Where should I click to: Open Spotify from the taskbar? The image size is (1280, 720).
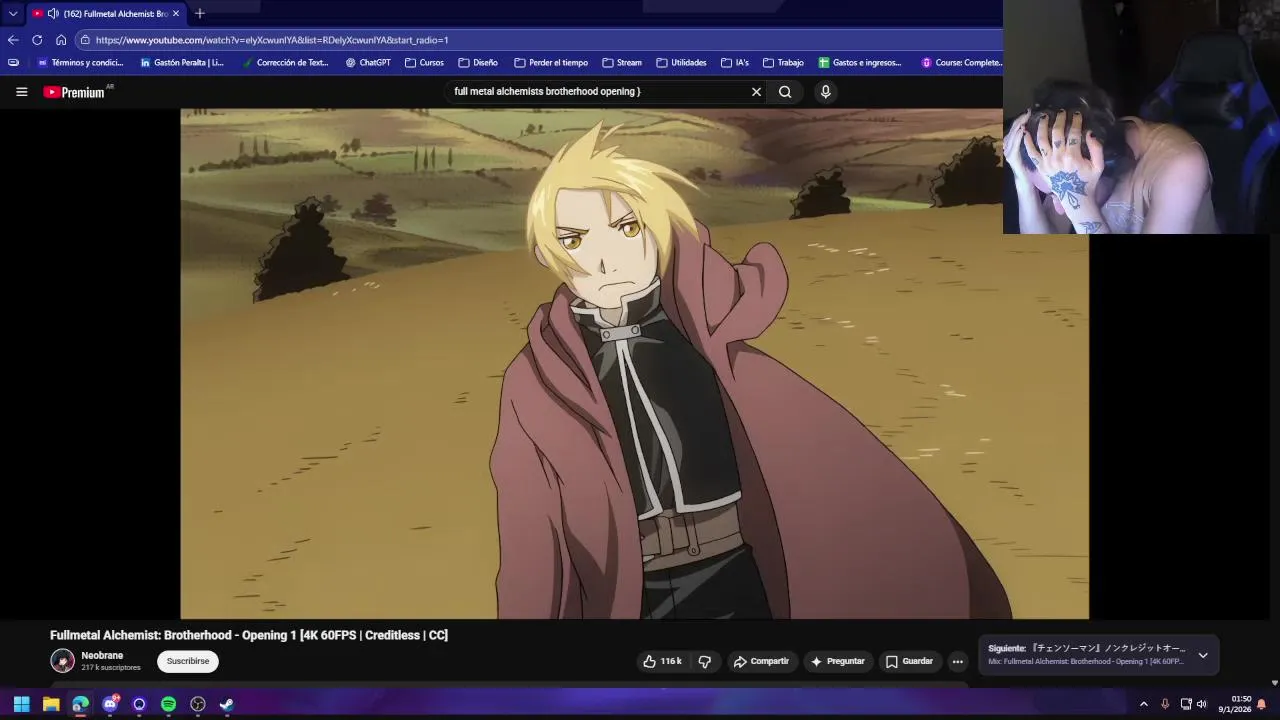[x=168, y=704]
